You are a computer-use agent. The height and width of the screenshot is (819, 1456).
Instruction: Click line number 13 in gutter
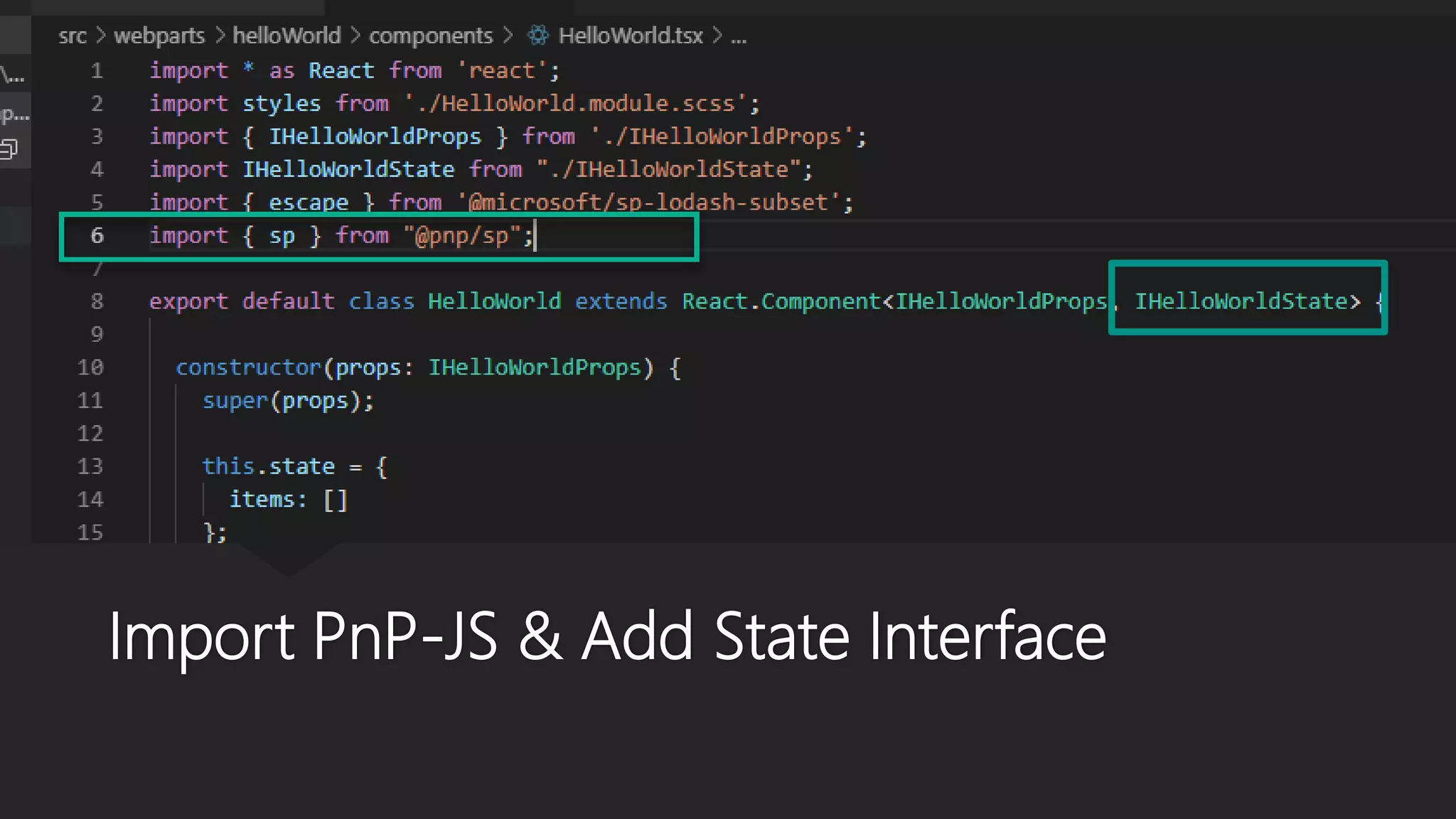point(90,466)
